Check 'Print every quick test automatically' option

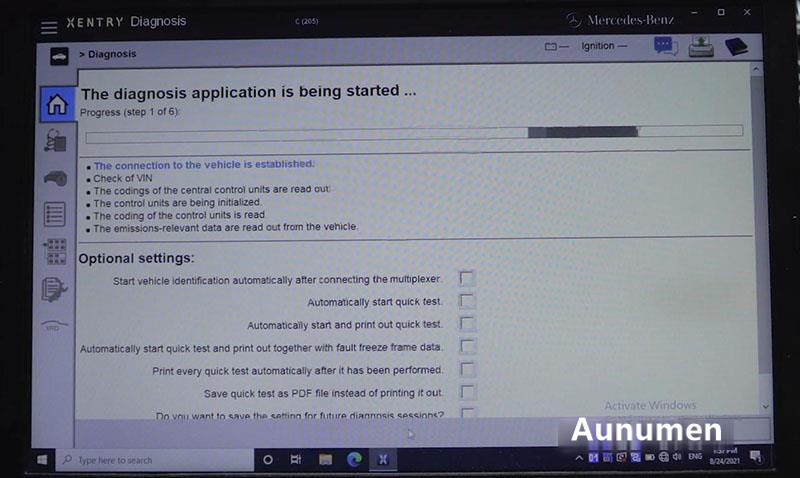tap(467, 369)
